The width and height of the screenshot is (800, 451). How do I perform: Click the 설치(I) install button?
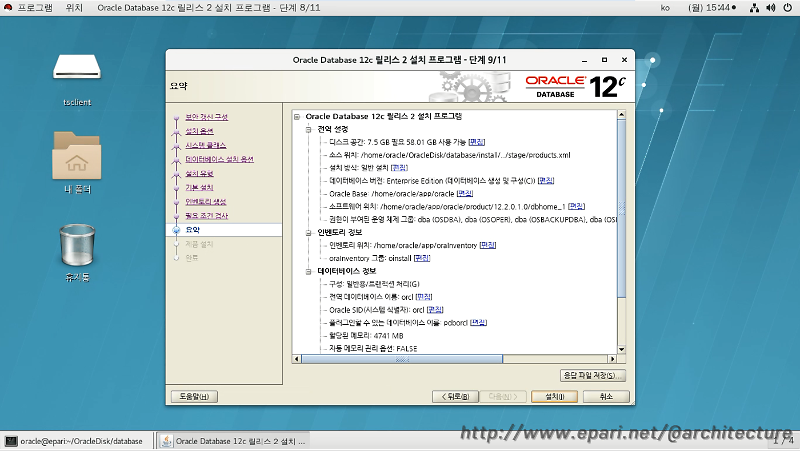pyautogui.click(x=555, y=396)
